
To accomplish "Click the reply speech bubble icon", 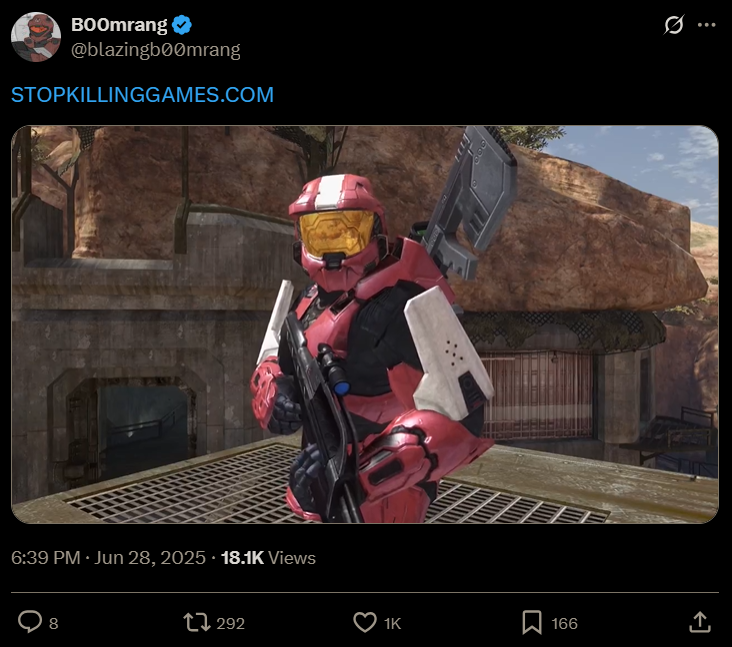I will [x=30, y=623].
